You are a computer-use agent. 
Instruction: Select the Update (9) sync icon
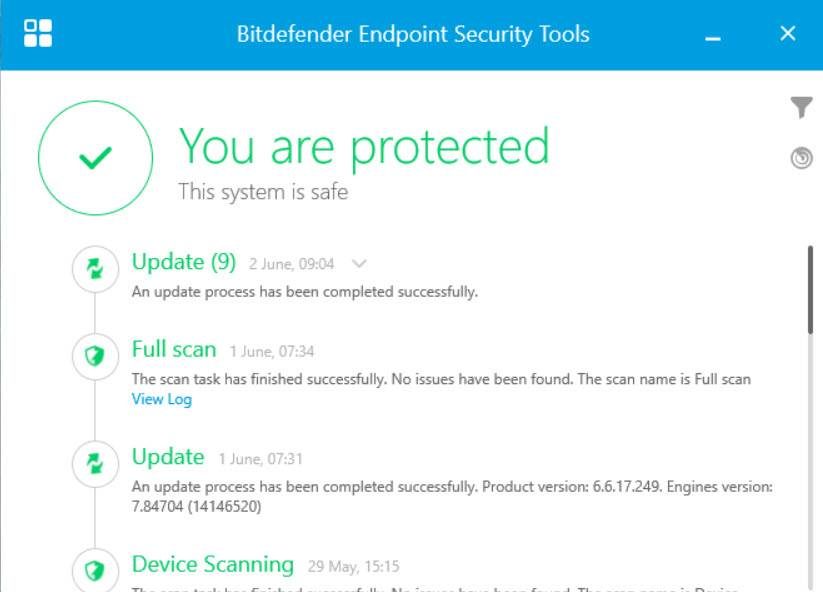tap(95, 269)
